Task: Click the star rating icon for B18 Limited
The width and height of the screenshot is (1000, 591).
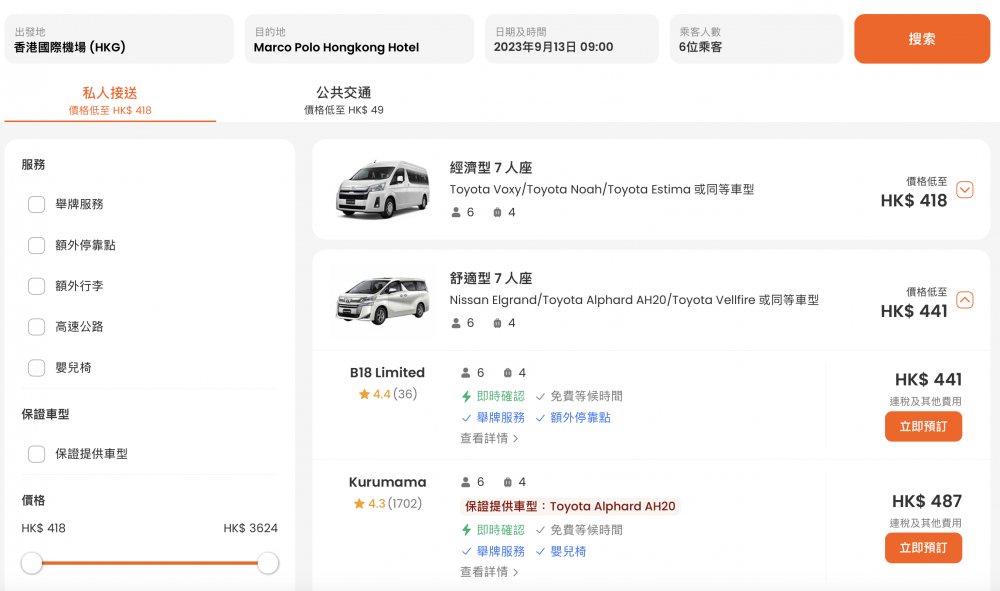Action: click(364, 394)
